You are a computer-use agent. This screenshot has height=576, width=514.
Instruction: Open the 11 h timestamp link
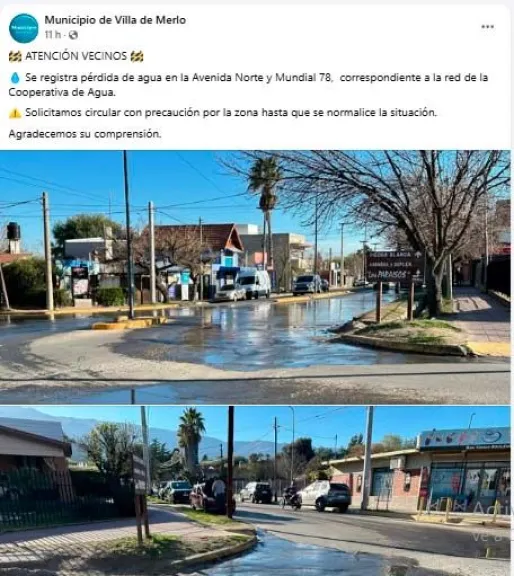pos(53,35)
